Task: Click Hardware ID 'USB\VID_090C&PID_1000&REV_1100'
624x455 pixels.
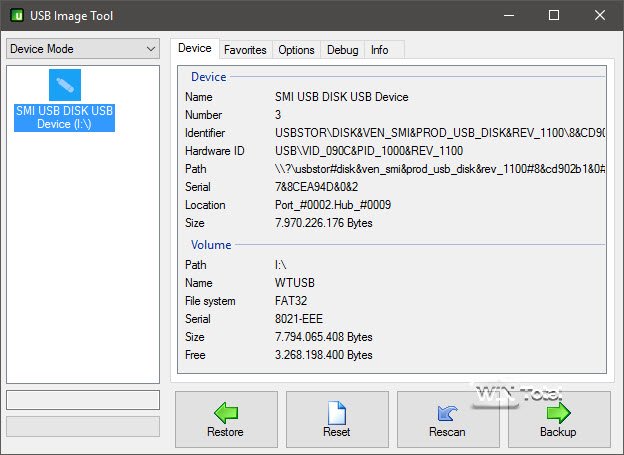Action: 369,151
